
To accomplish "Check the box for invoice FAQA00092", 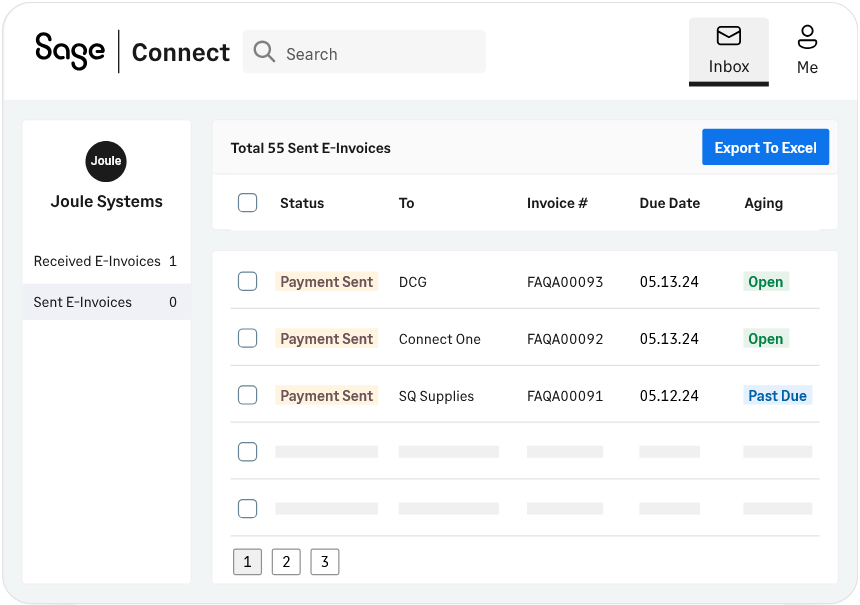I will [x=247, y=338].
